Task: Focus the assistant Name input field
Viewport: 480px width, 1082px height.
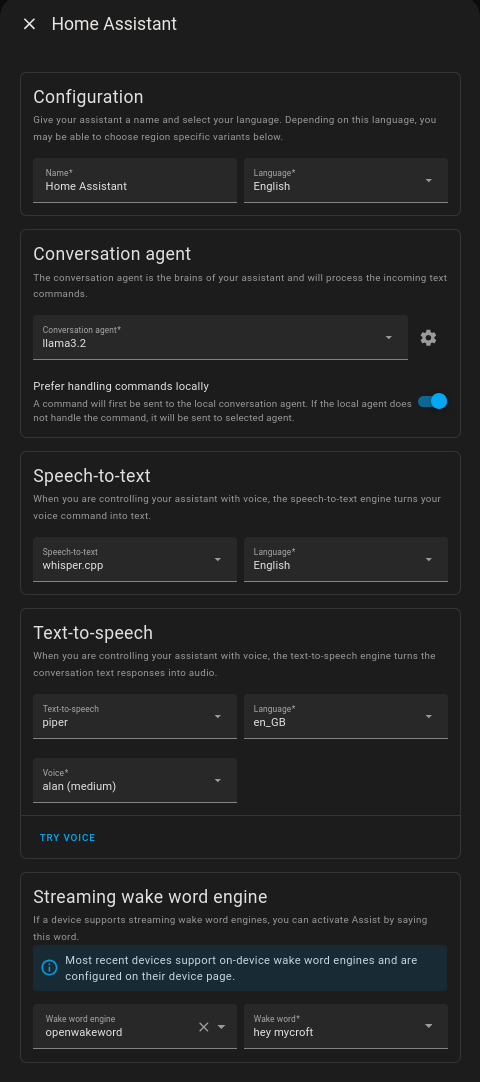Action: 134,180
